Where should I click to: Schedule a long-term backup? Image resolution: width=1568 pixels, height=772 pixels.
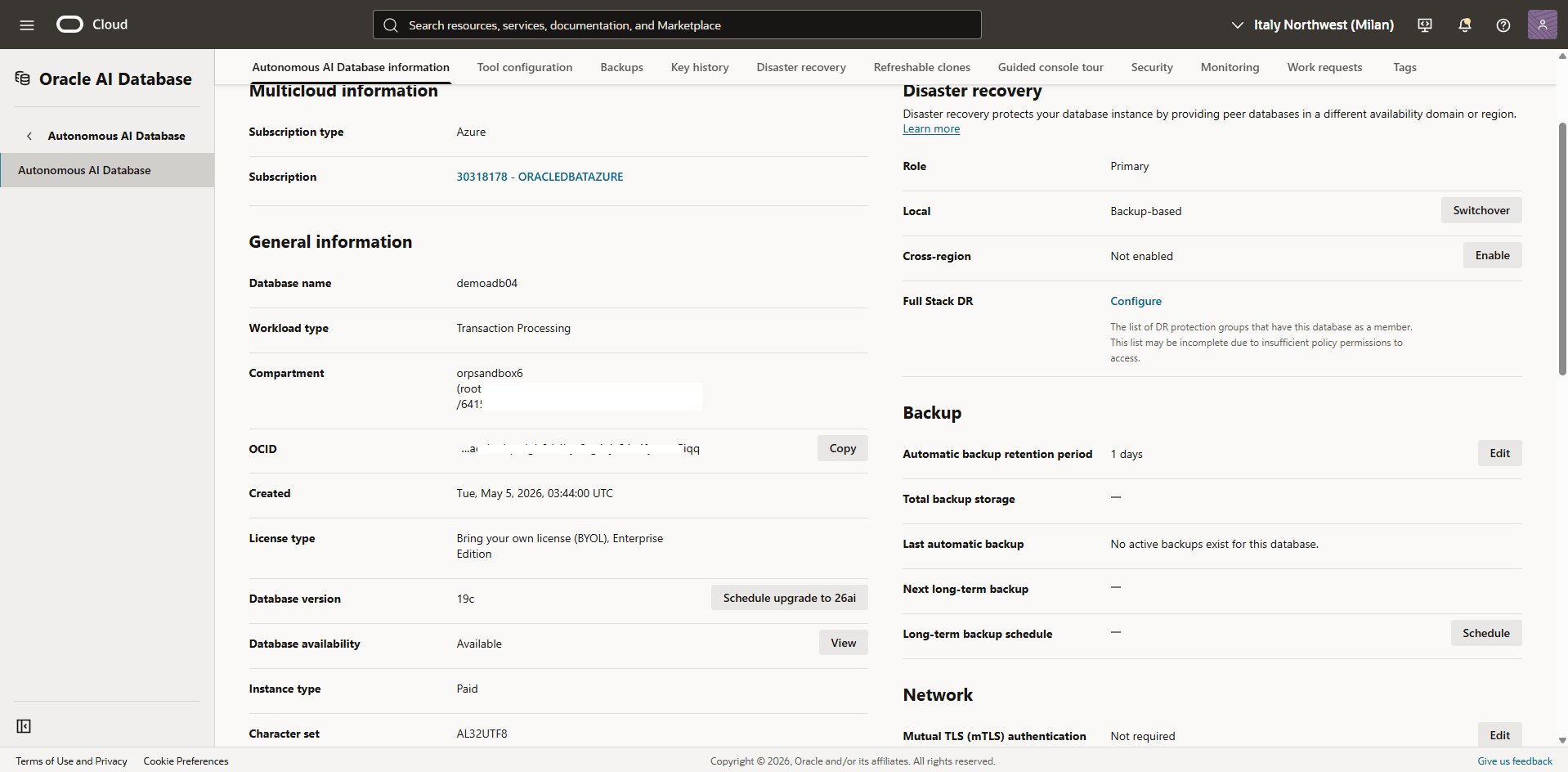tap(1485, 633)
